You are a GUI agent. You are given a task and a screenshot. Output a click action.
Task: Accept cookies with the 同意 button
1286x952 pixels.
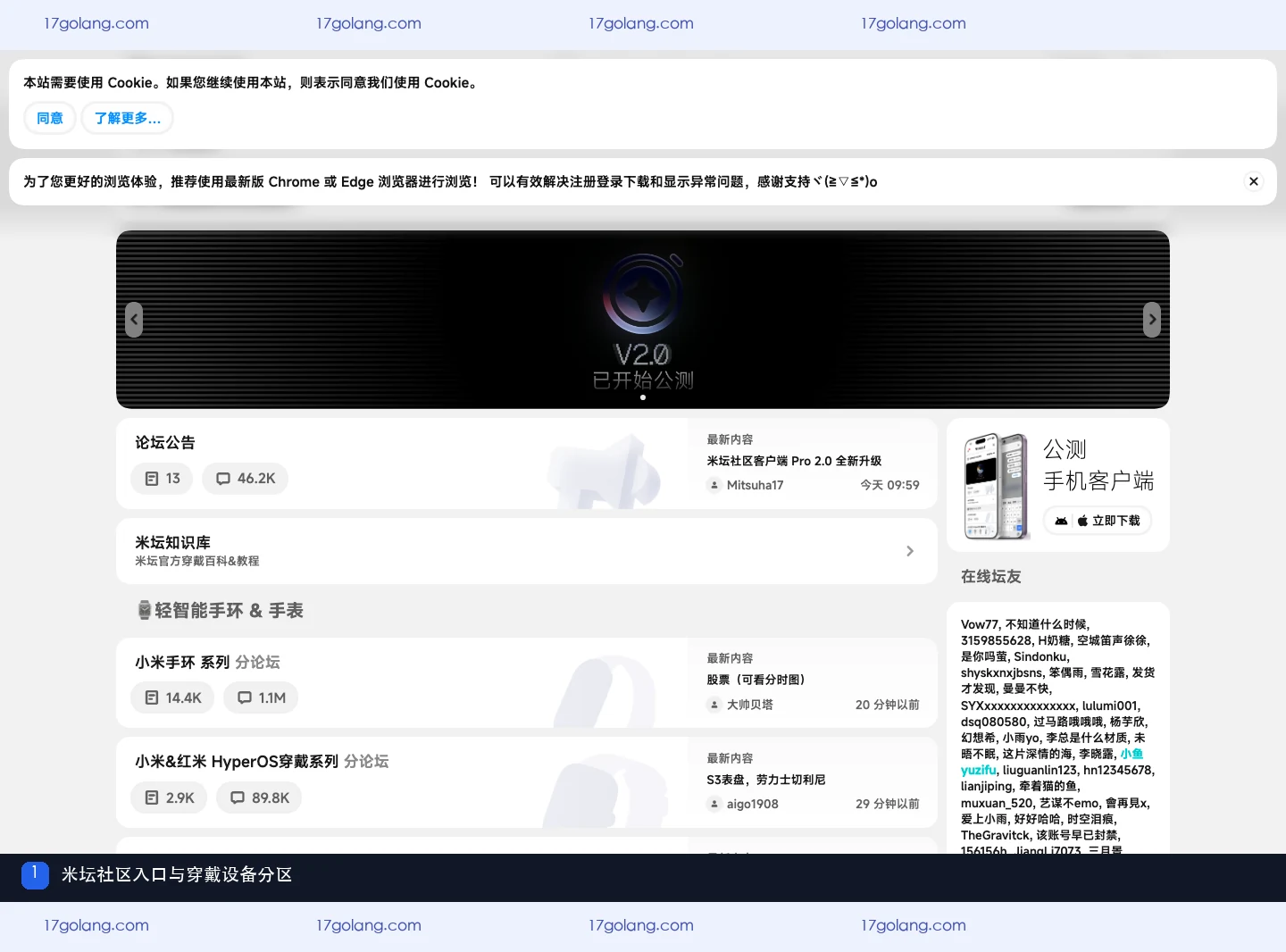[x=50, y=118]
